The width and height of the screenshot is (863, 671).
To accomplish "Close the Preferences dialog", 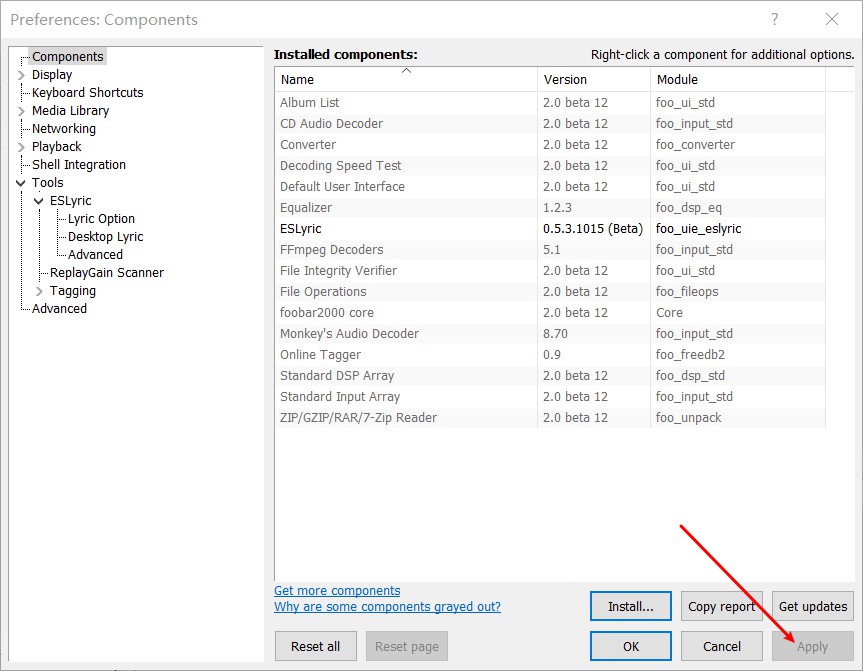I will click(832, 20).
